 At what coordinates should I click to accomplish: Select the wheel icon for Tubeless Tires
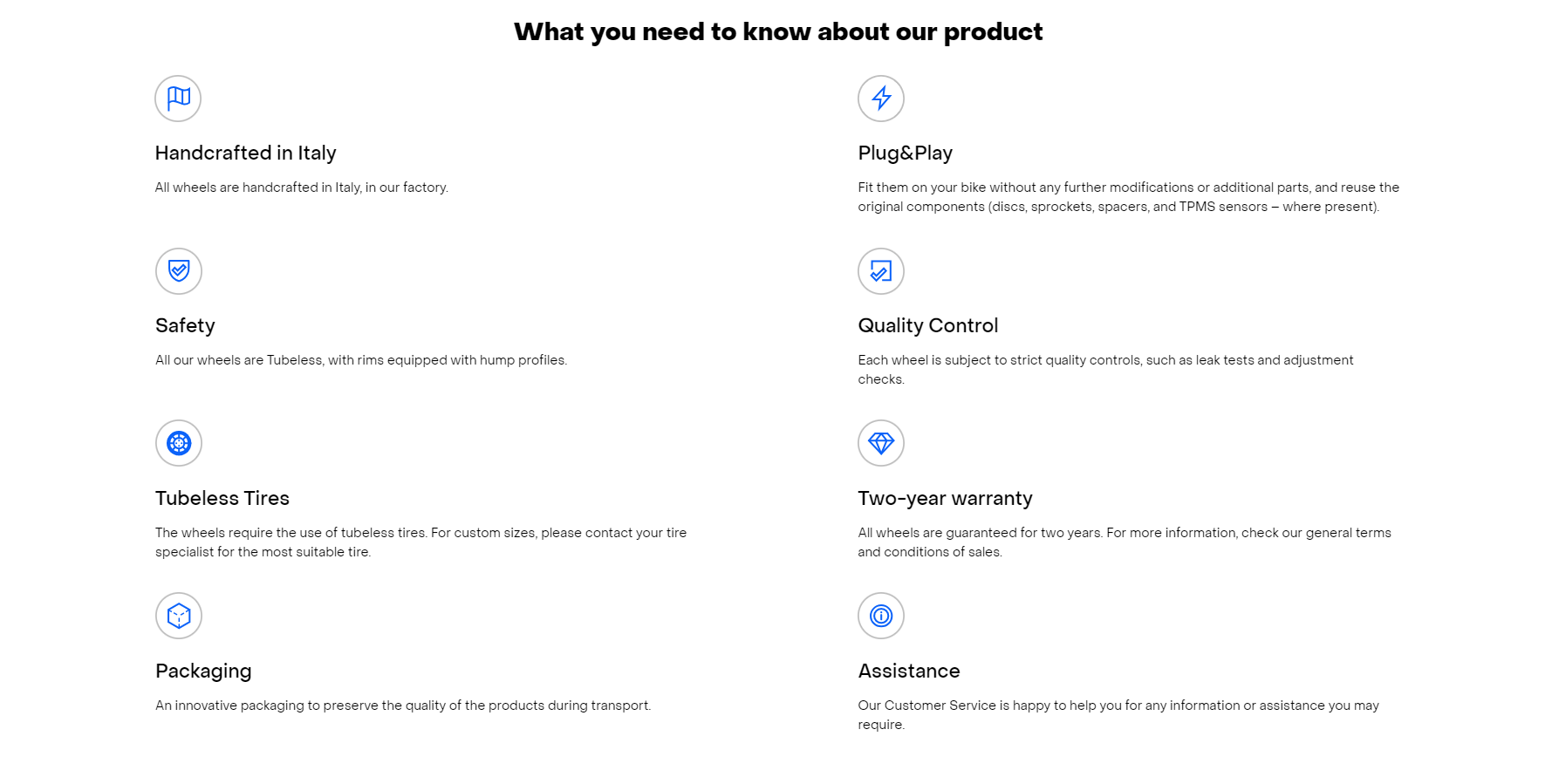[x=179, y=443]
